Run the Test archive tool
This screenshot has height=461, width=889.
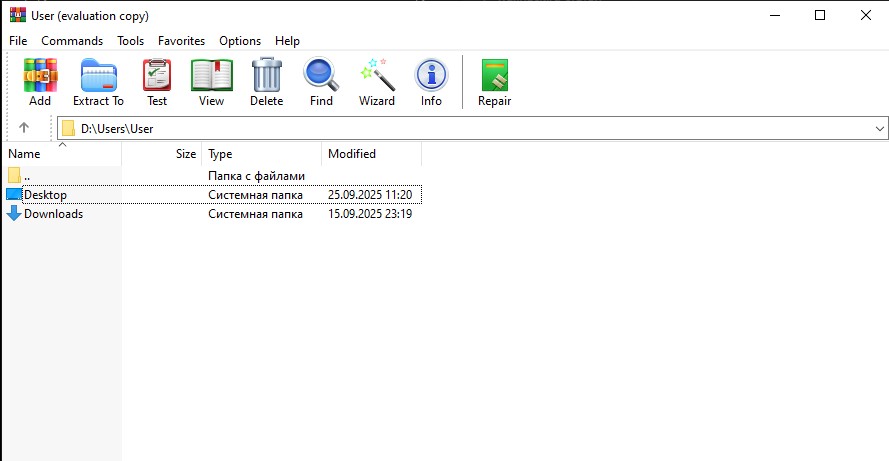157,82
